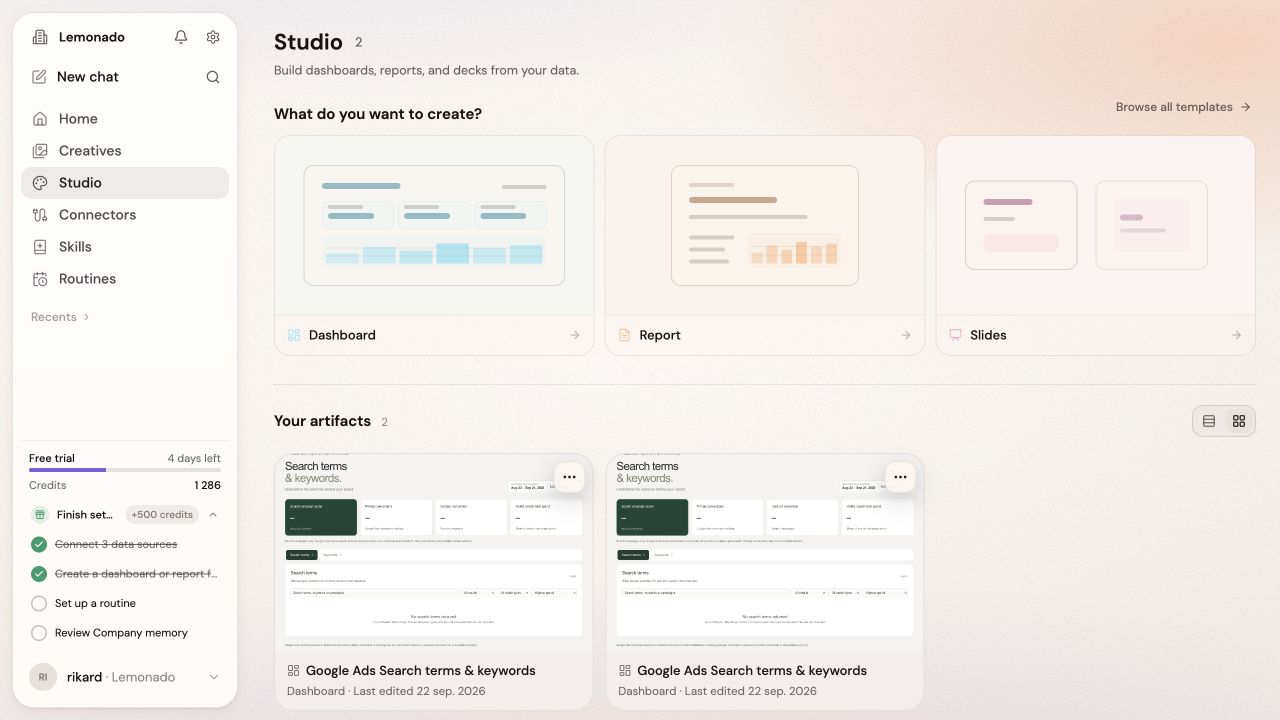1280x720 pixels.
Task: Switch artifacts to grid view
Action: [1239, 421]
